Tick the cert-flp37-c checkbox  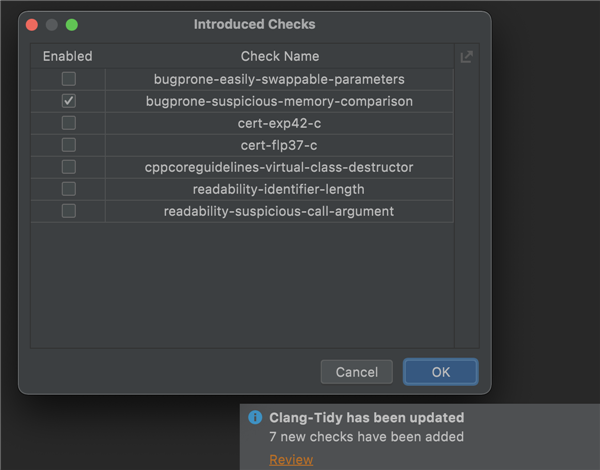coord(68,145)
